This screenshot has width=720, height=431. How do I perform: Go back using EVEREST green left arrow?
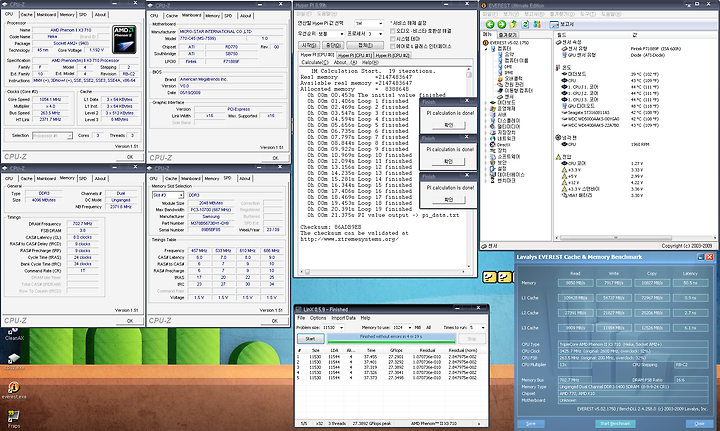click(489, 24)
